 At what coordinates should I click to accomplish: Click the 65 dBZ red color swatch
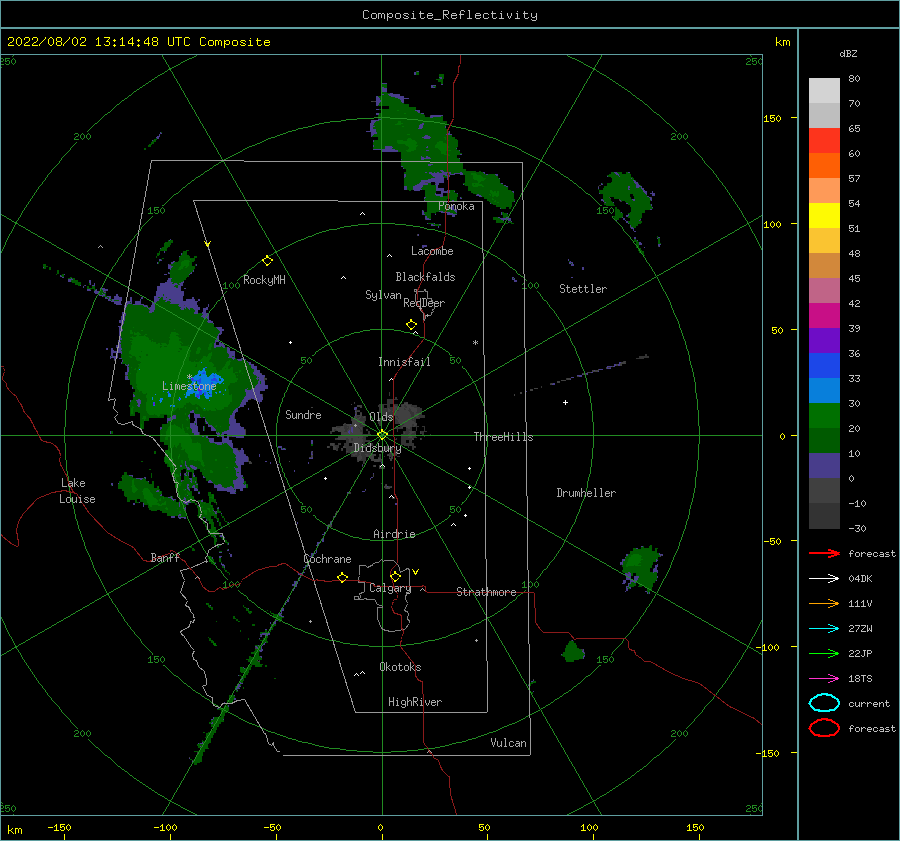(824, 140)
